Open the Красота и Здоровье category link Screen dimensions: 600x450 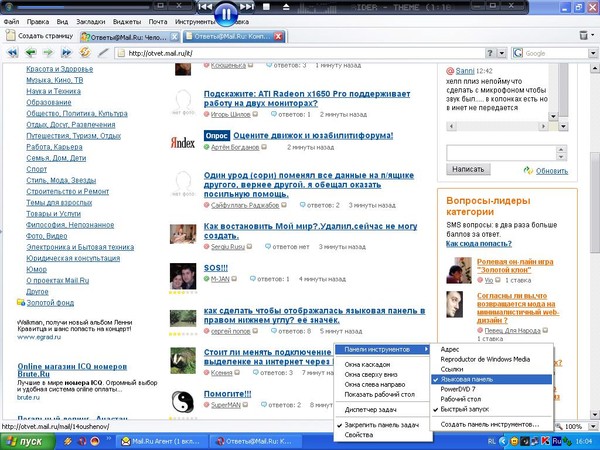coord(60,69)
